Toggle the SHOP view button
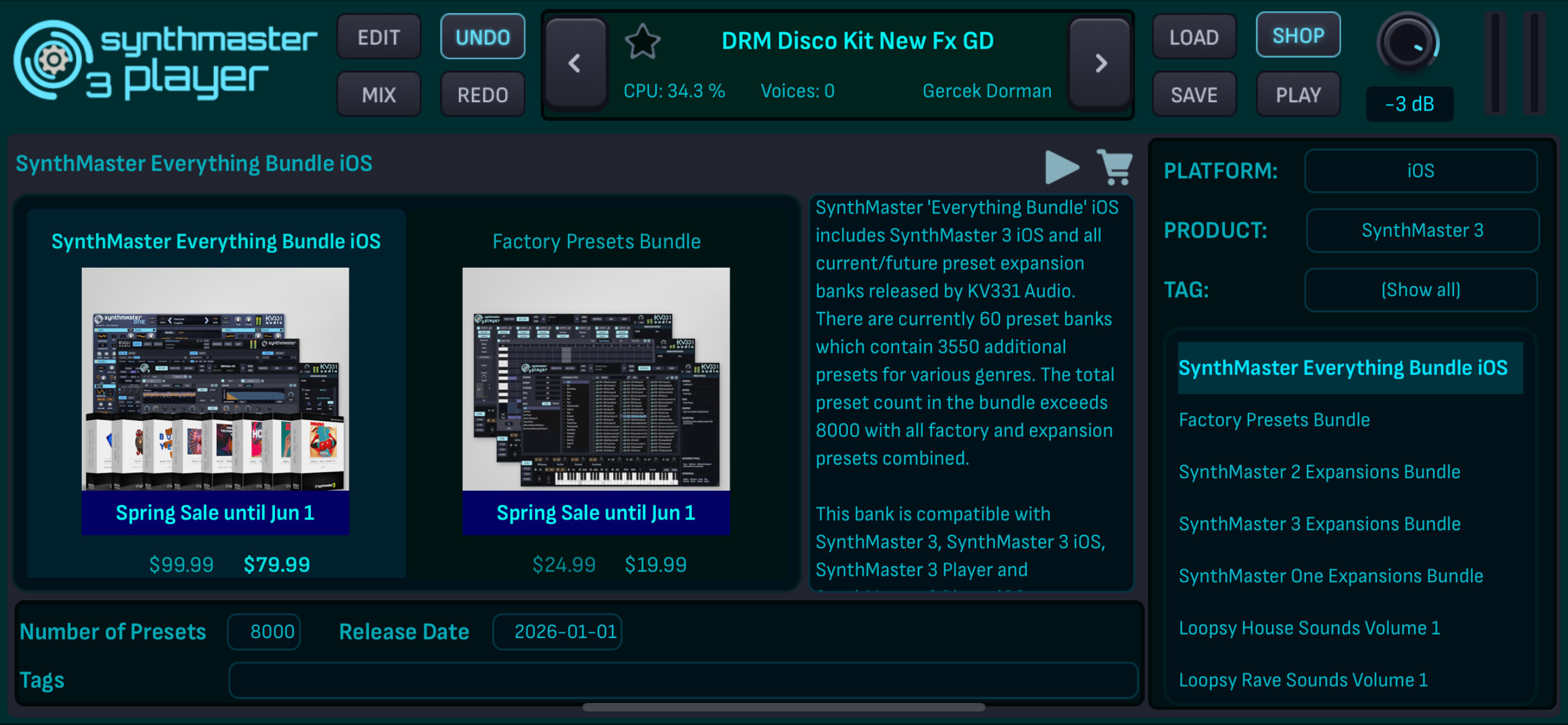Image resolution: width=1568 pixels, height=725 pixels. click(x=1298, y=36)
